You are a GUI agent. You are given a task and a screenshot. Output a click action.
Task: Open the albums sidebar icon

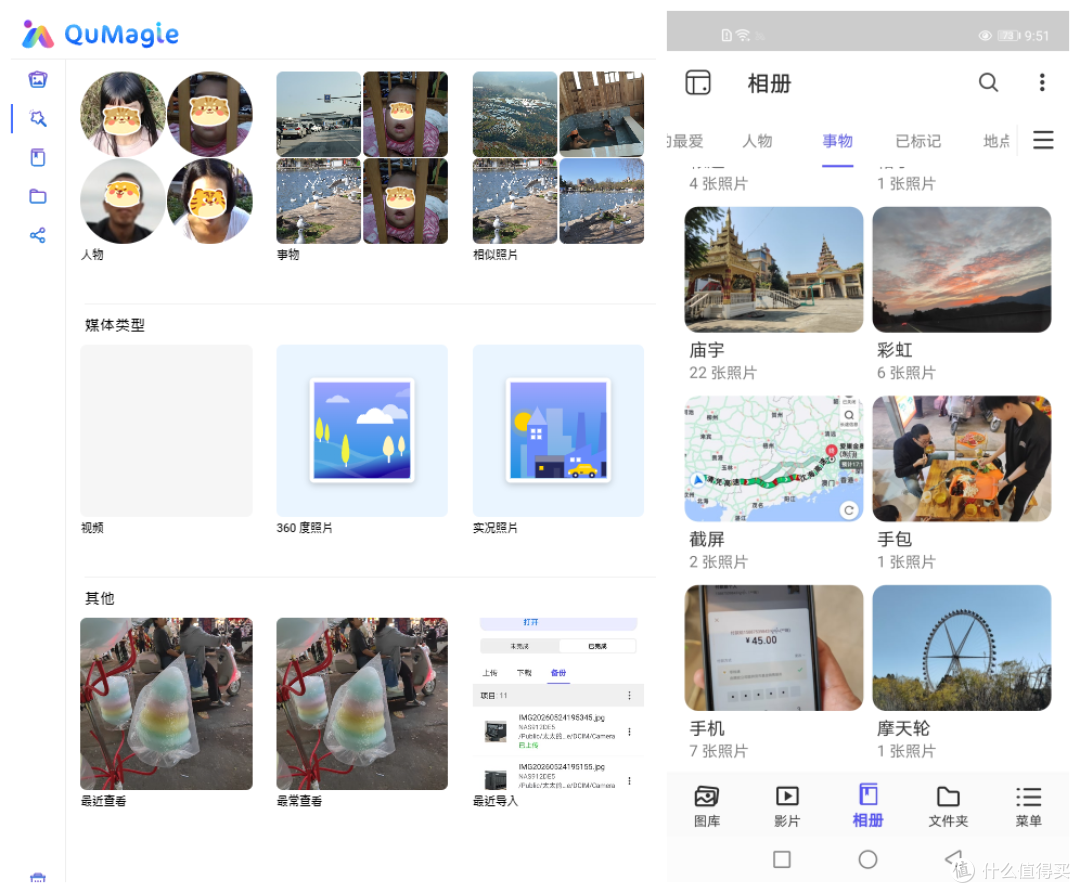(38, 158)
